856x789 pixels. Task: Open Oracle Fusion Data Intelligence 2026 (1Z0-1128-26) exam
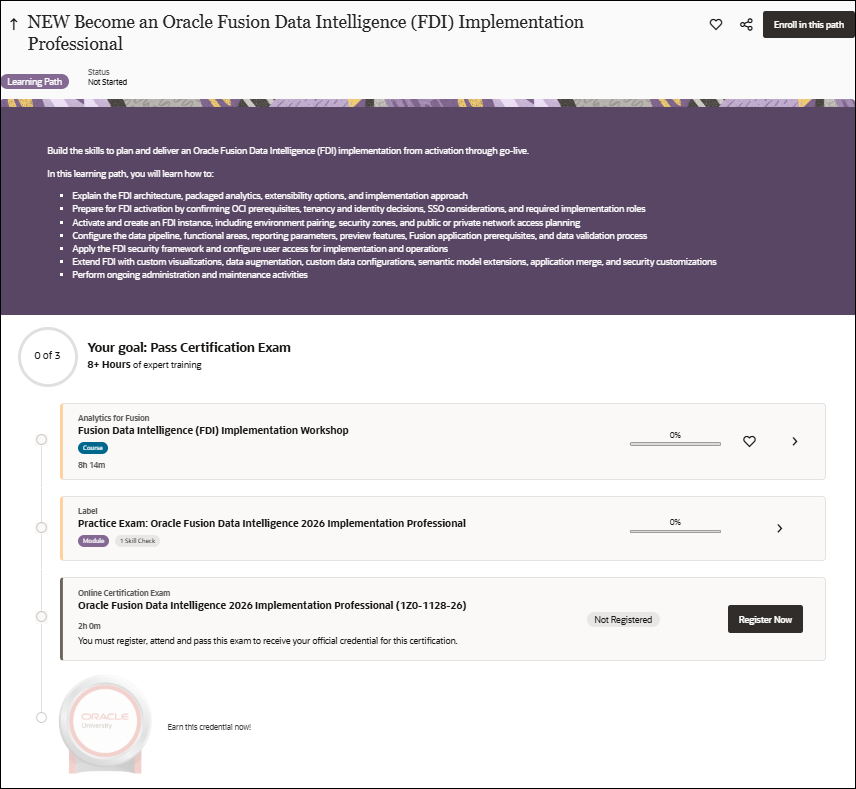(x=272, y=605)
